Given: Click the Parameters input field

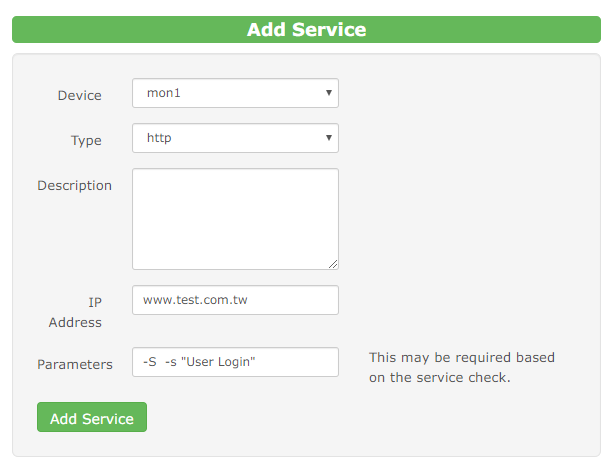Looking at the screenshot, I should pos(235,362).
